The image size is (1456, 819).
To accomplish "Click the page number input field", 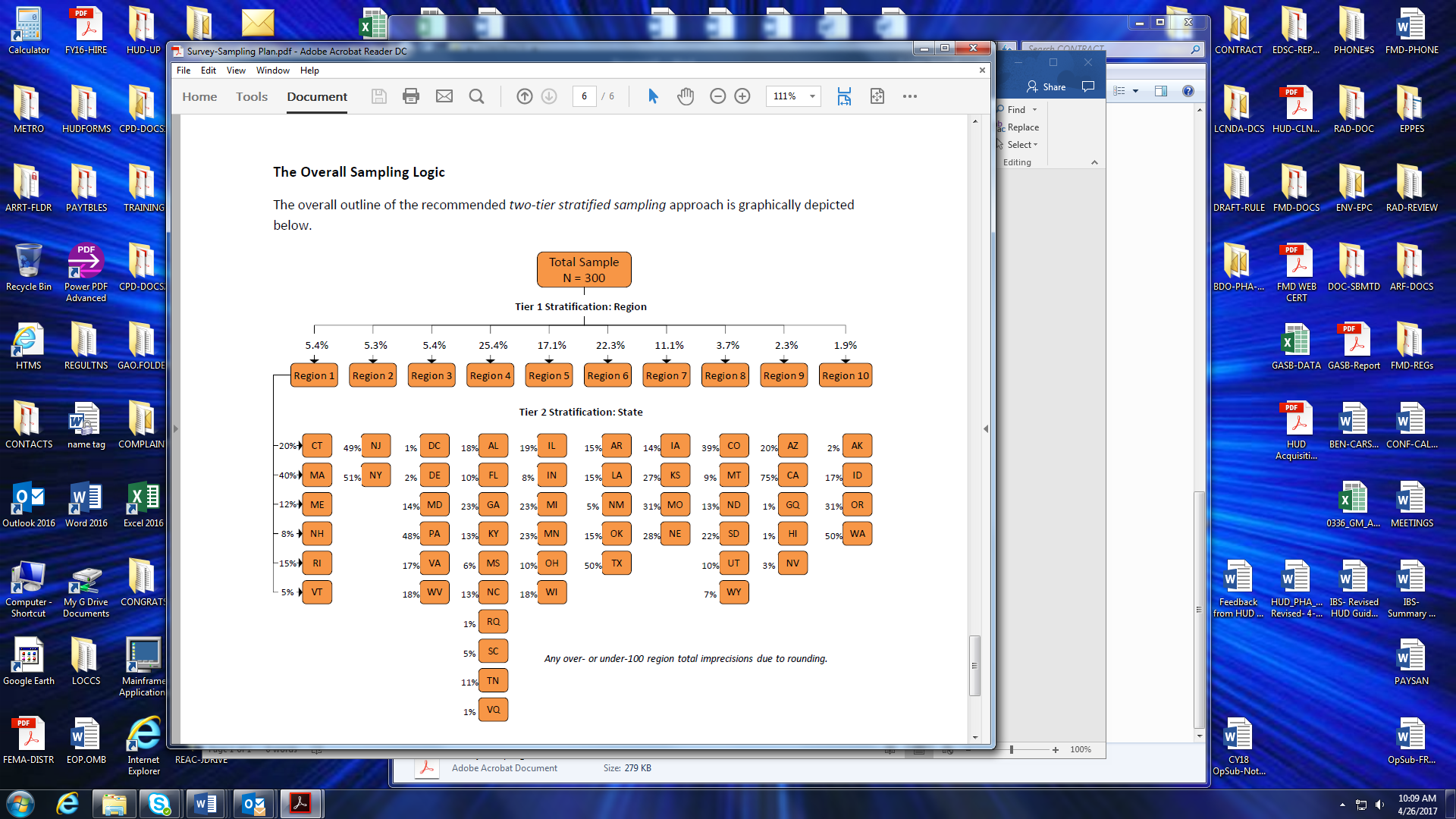I will point(584,96).
